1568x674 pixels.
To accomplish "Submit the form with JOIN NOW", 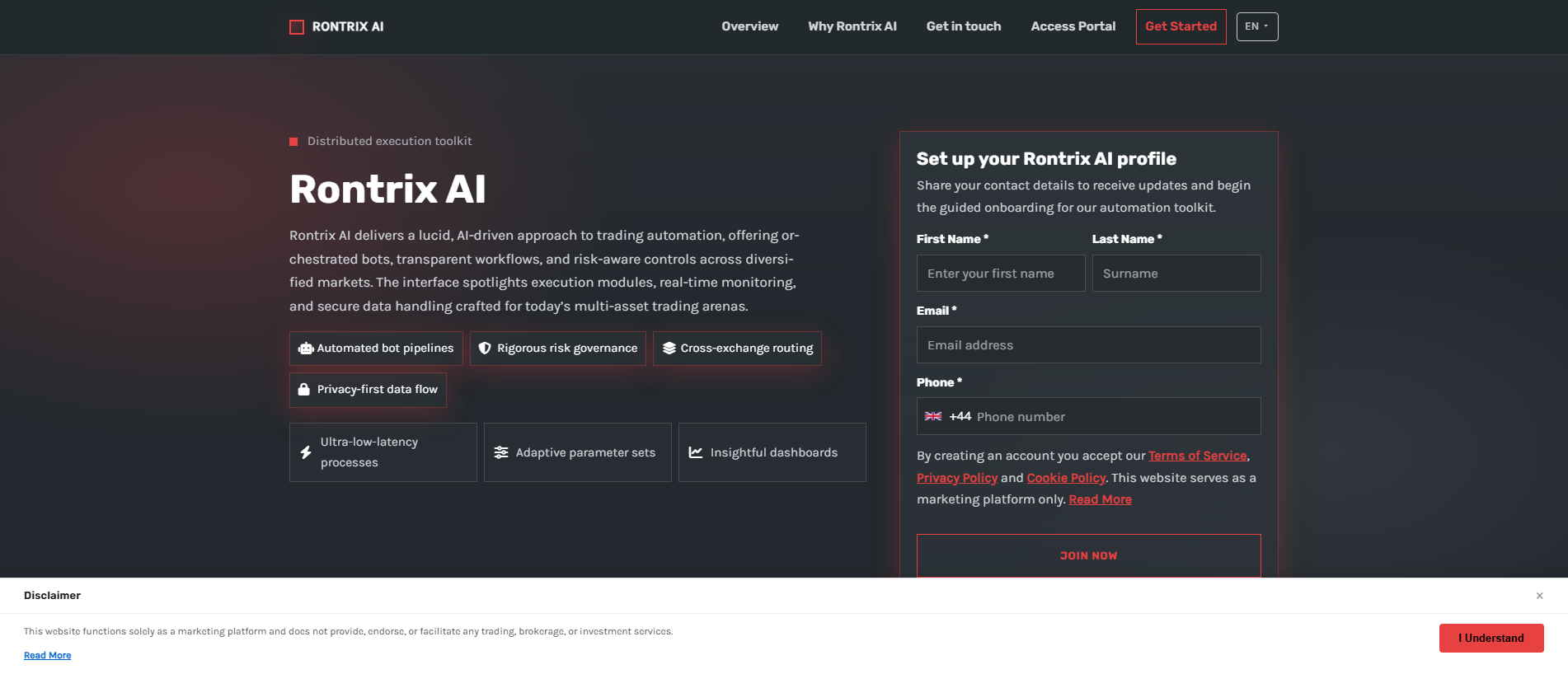I will pos(1089,555).
